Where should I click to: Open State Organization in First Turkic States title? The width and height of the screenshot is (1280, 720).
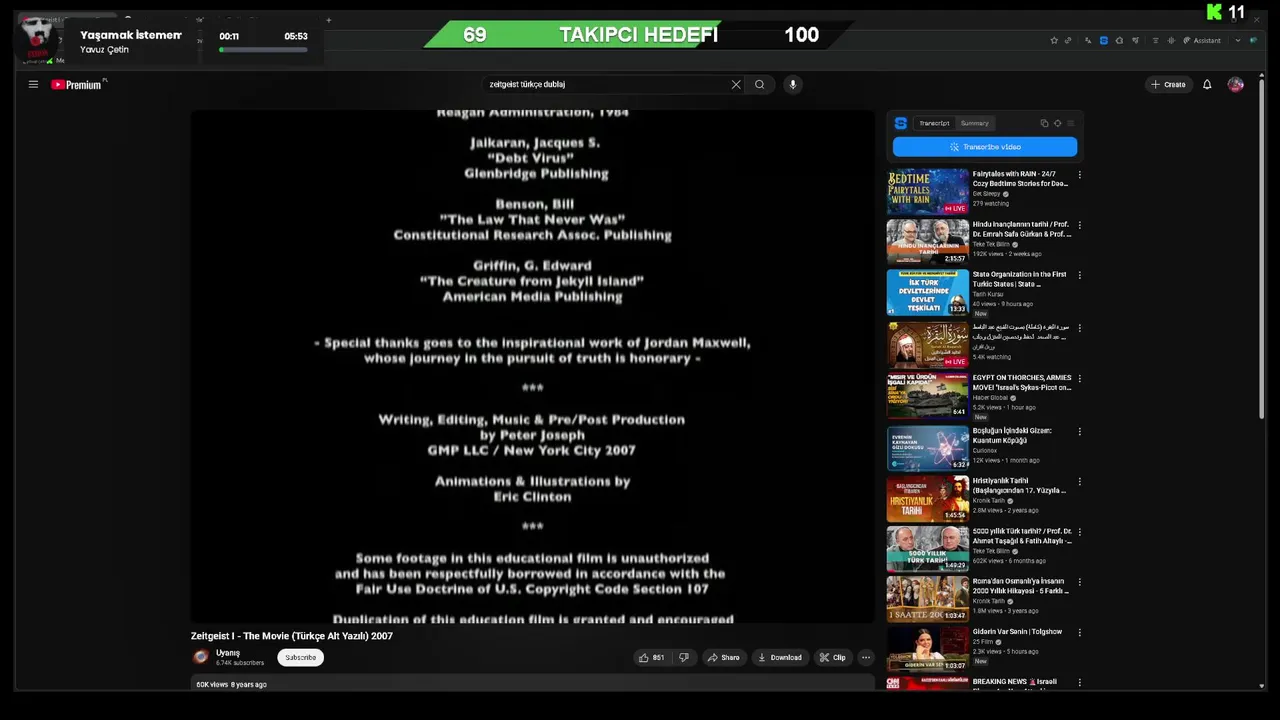pyautogui.click(x=1019, y=279)
